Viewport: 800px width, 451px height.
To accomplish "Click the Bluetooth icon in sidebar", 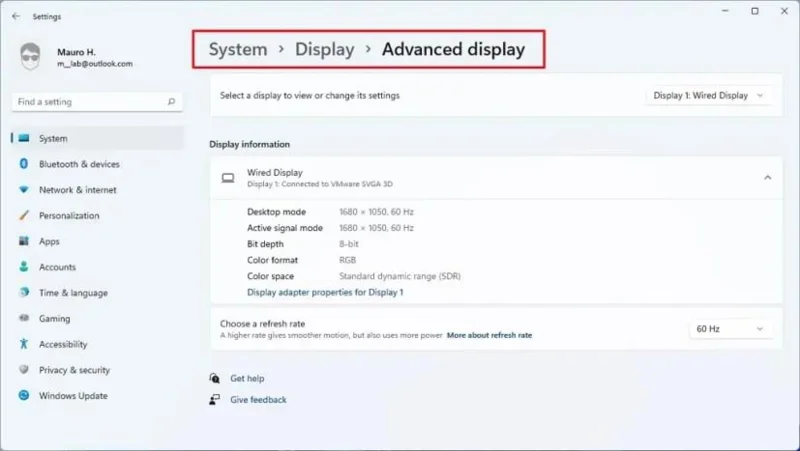I will pos(23,164).
